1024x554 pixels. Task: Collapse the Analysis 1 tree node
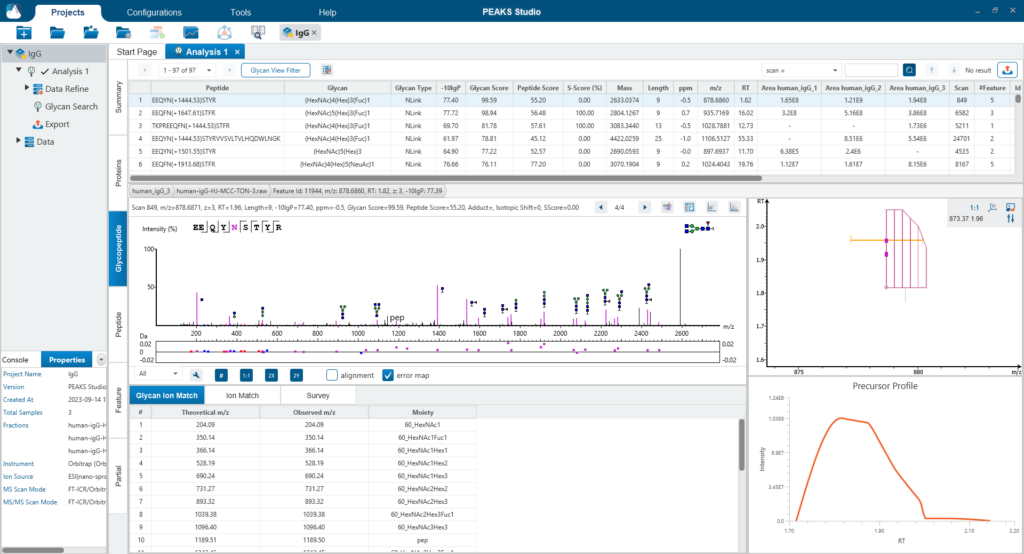tap(19, 70)
